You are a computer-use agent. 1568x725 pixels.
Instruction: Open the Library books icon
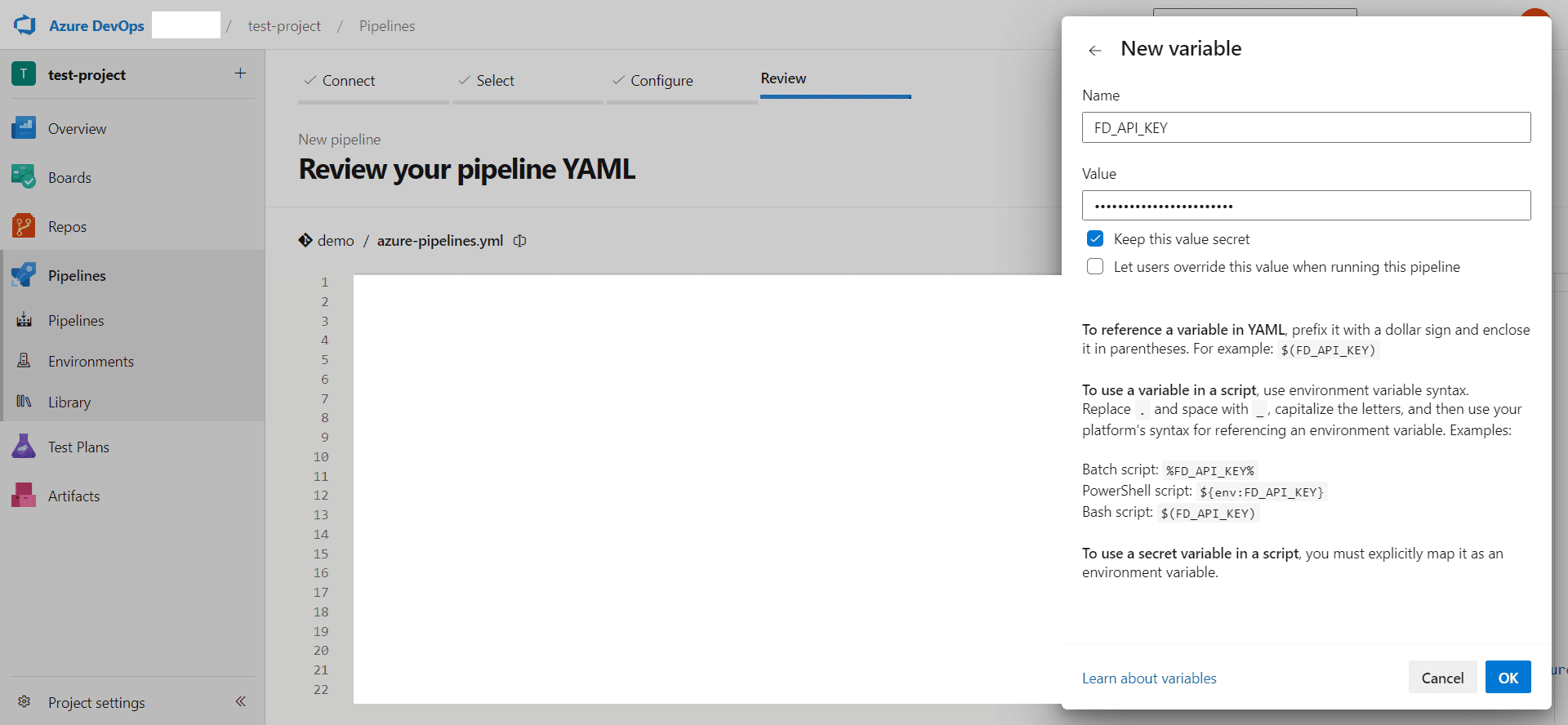coord(24,402)
